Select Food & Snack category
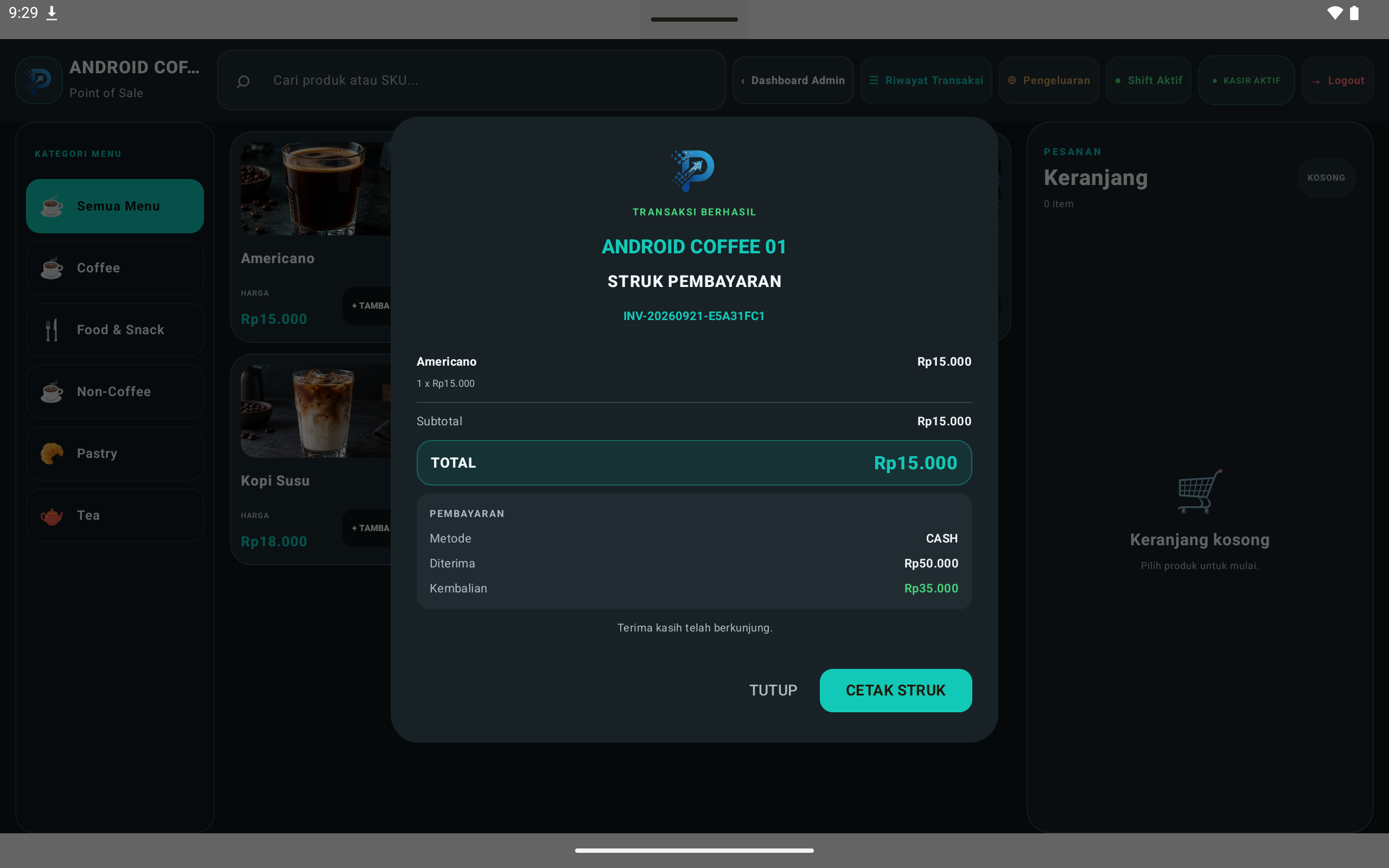The height and width of the screenshot is (868, 1389). pos(115,330)
